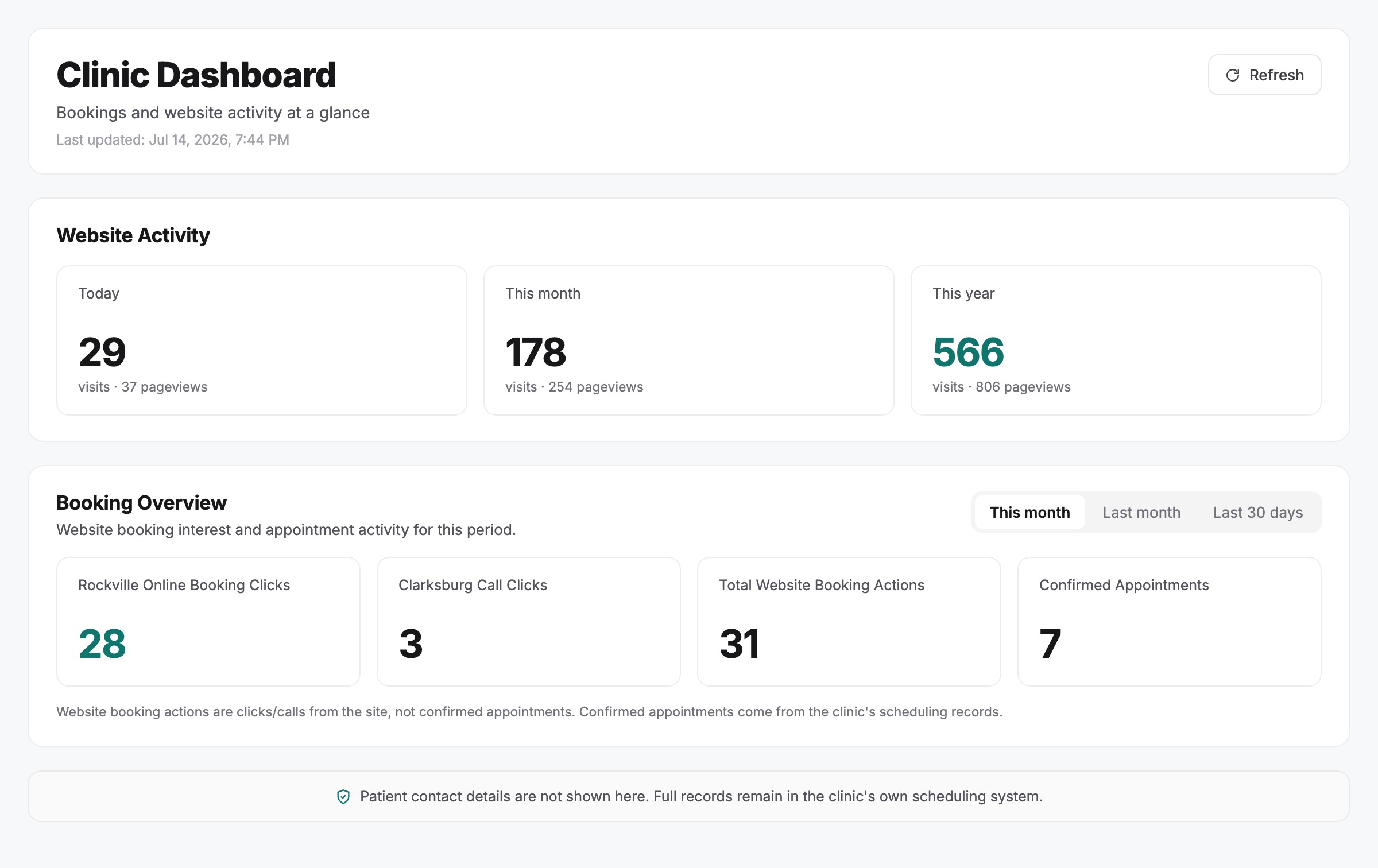Click the Confirmed Appointments value 7
Screen dimensions: 1378x868
coord(1050,644)
